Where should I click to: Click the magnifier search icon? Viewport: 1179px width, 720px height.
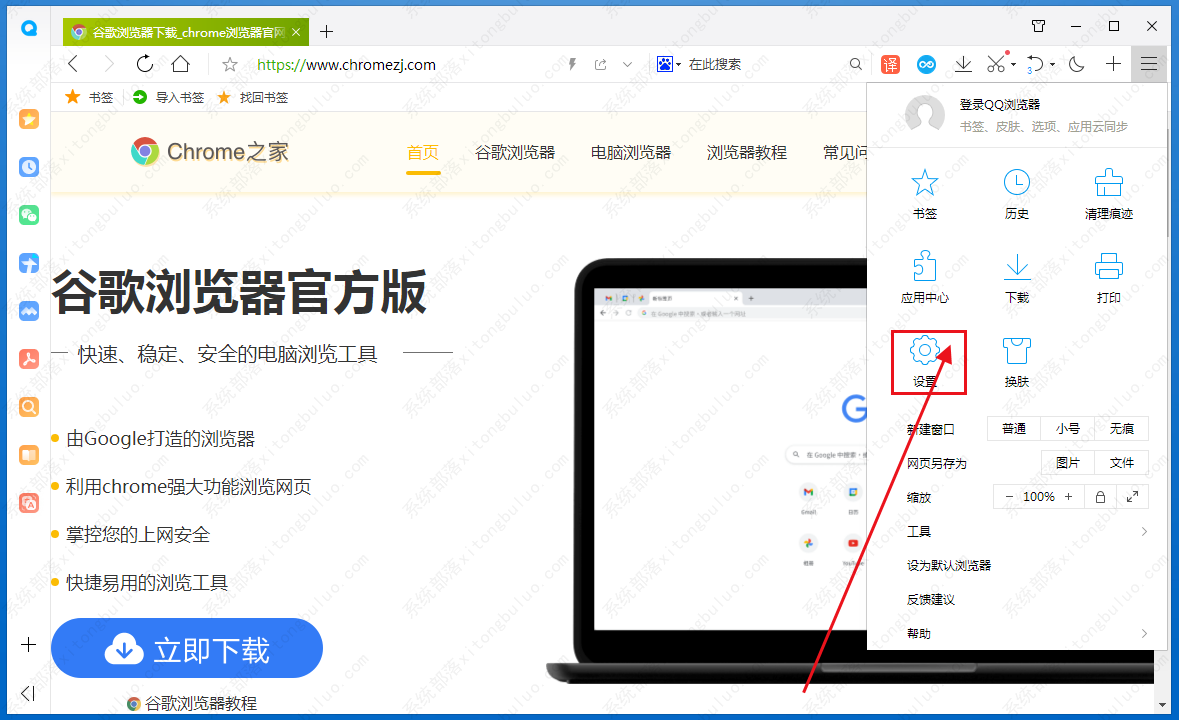click(x=856, y=65)
